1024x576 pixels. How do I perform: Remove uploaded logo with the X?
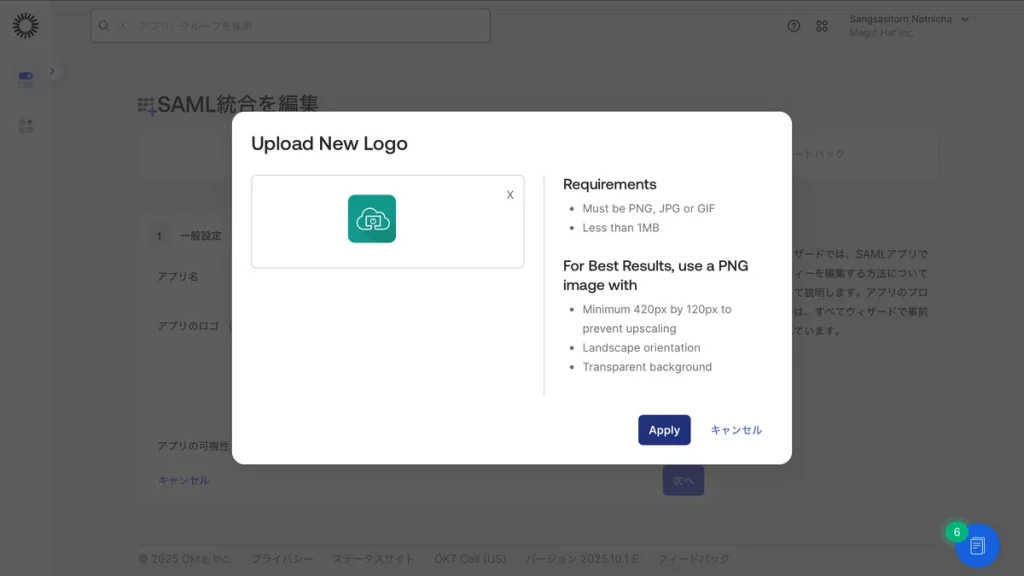coord(510,195)
